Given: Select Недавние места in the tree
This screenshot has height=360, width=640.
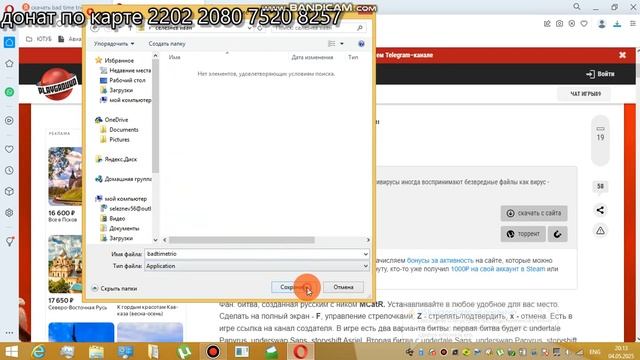Looking at the screenshot, I should (x=130, y=70).
